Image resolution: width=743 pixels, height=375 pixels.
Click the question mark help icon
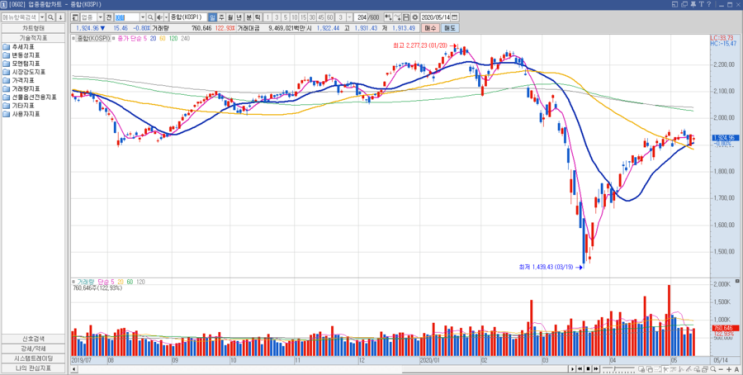pyautogui.click(x=709, y=4)
